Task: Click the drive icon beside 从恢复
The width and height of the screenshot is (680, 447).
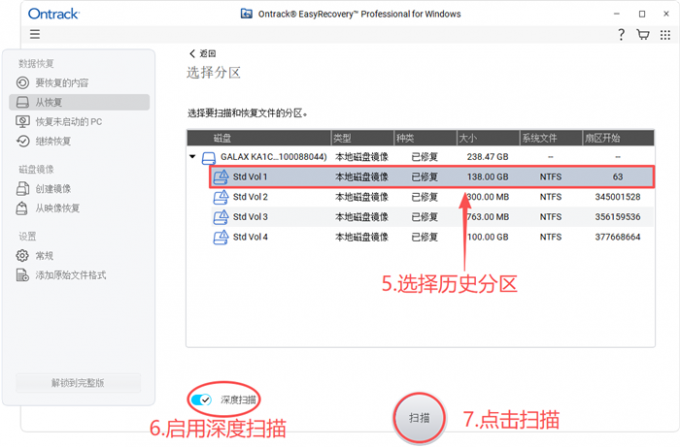Action: [23, 102]
